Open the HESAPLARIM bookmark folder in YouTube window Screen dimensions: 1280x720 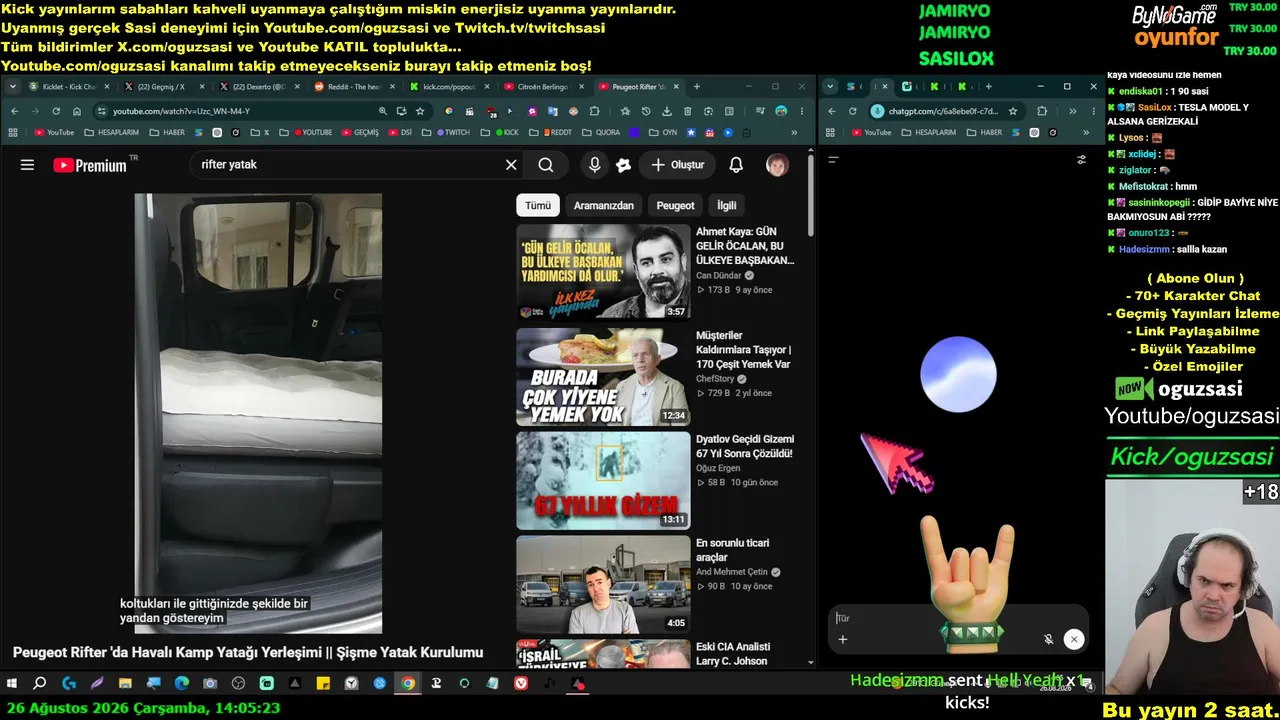tap(111, 132)
